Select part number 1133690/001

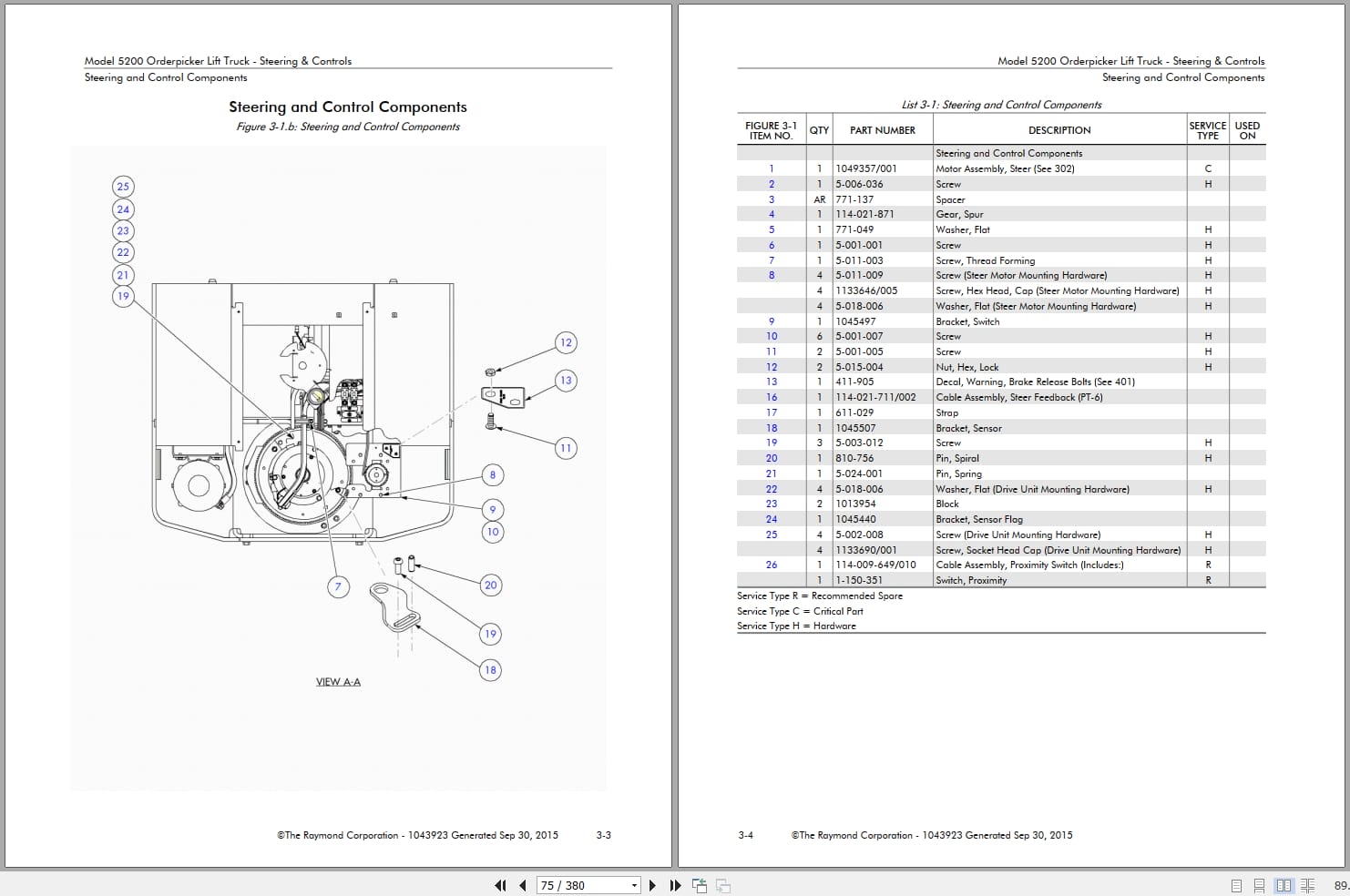click(x=866, y=550)
